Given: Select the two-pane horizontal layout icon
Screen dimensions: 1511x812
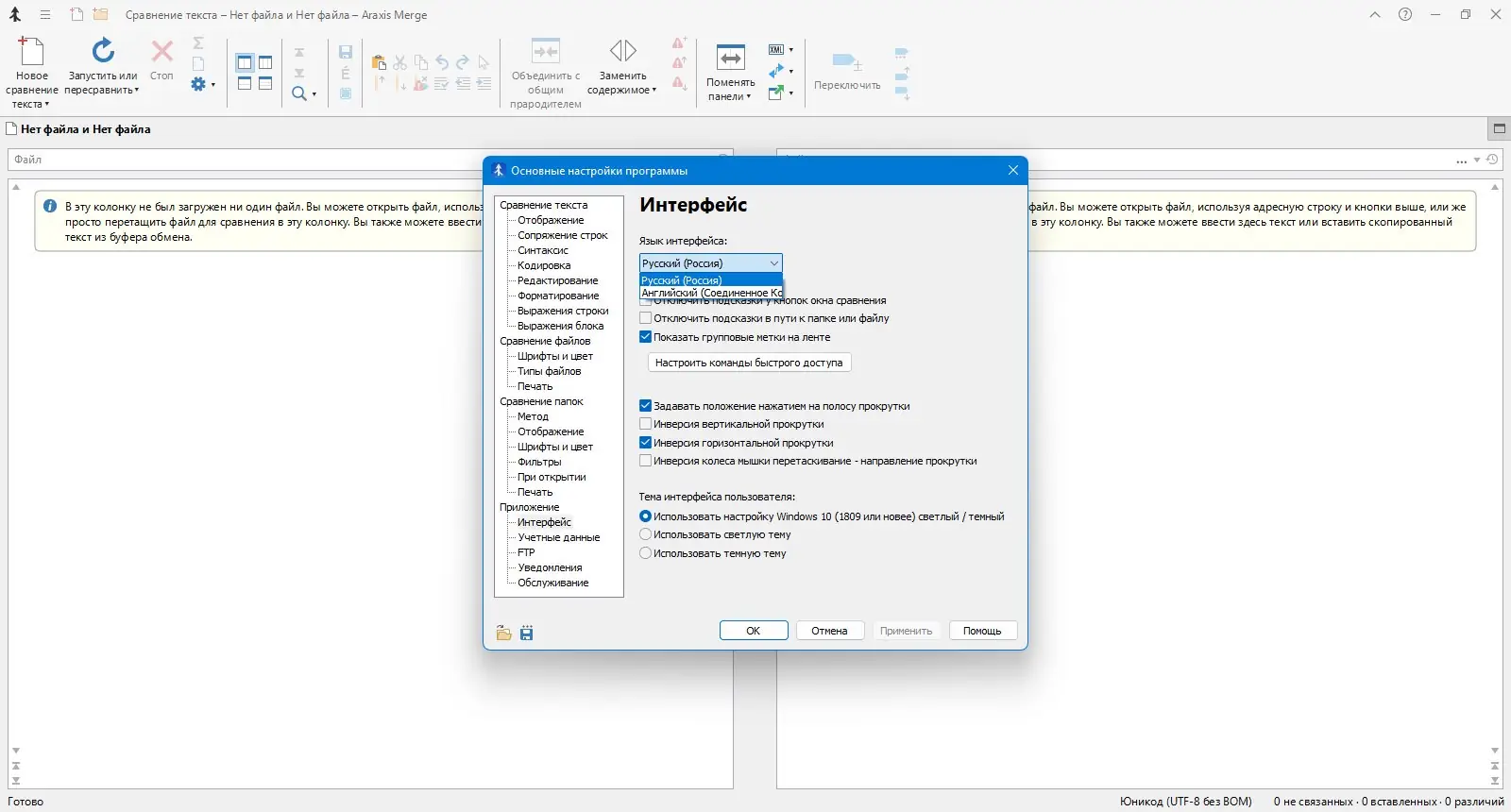Looking at the screenshot, I should (245, 84).
